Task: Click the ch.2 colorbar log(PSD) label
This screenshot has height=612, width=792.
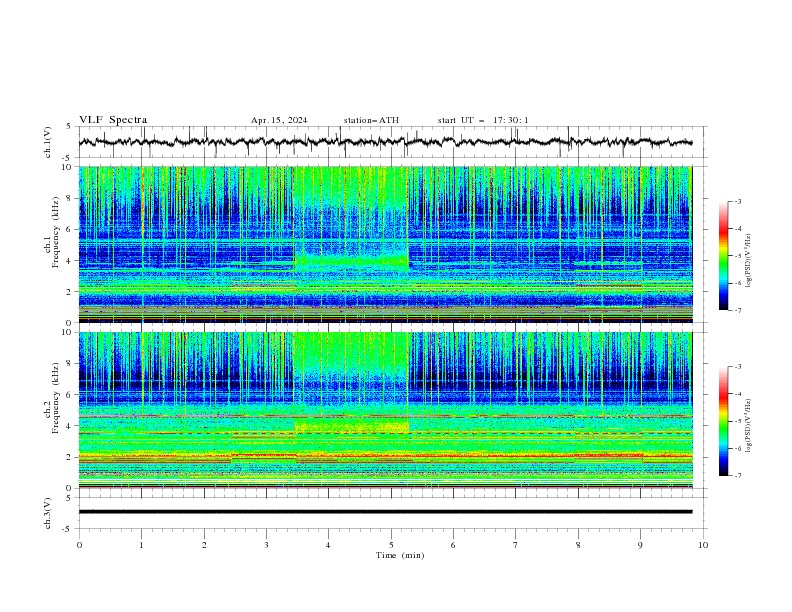Action: pyautogui.click(x=748, y=425)
